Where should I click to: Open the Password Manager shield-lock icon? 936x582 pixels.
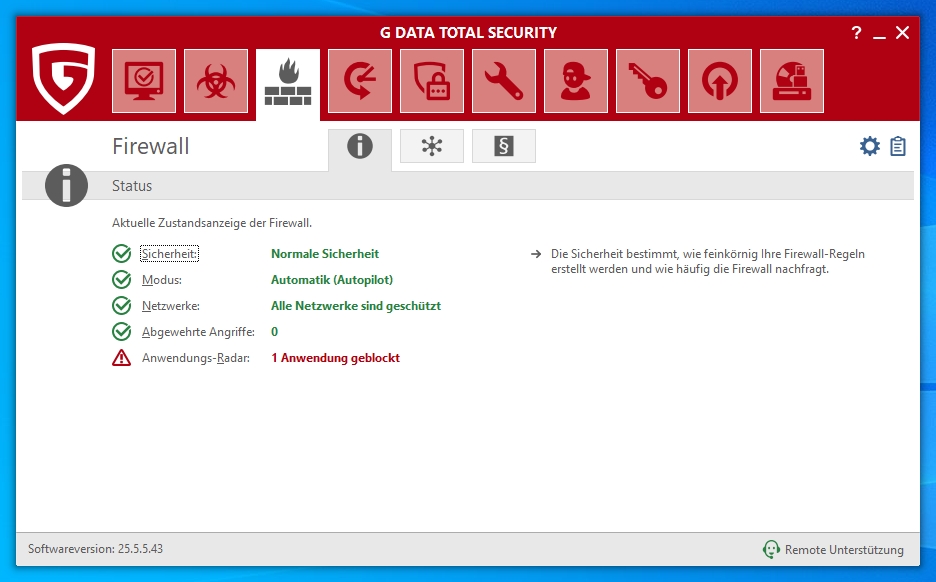click(x=432, y=81)
